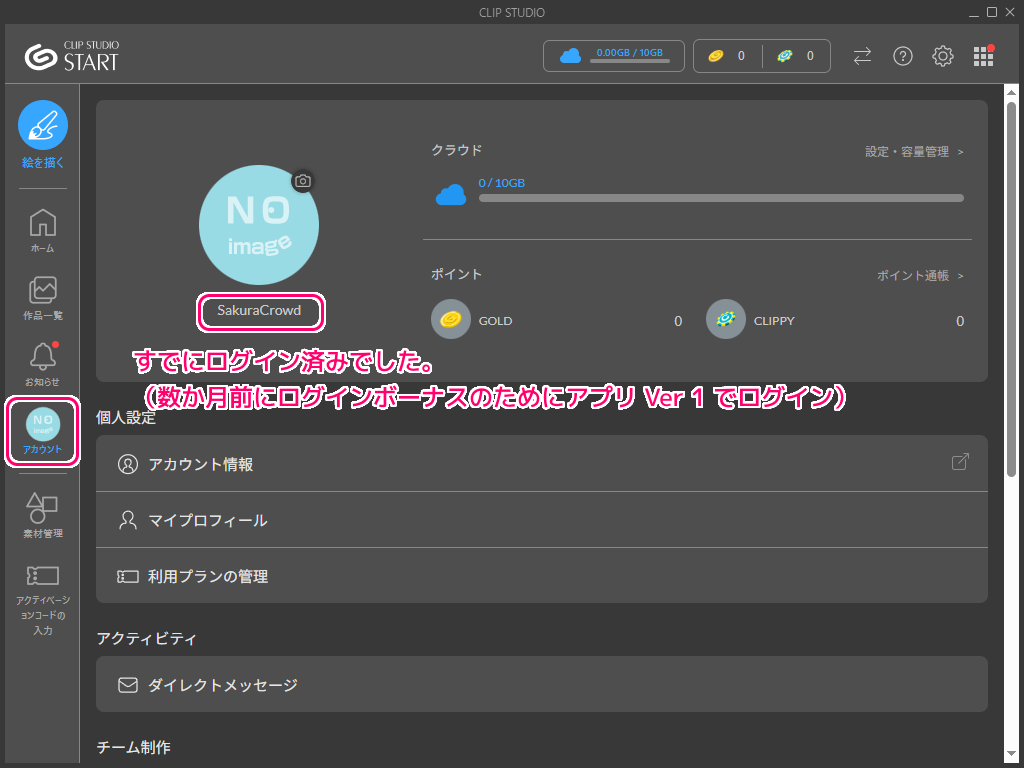Image resolution: width=1024 pixels, height=768 pixels.
Task: Open アクティベーションコードの入力 in sidebar
Action: 42,600
